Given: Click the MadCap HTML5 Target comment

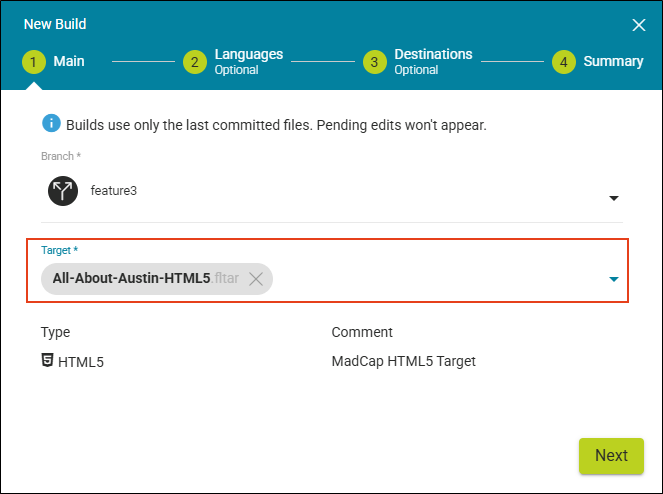Looking at the screenshot, I should point(403,361).
